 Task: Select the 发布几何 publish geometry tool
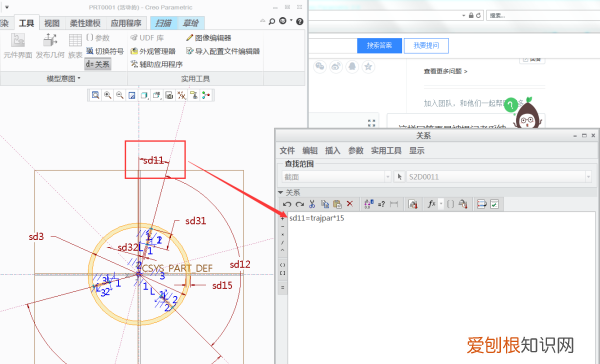tap(50, 46)
